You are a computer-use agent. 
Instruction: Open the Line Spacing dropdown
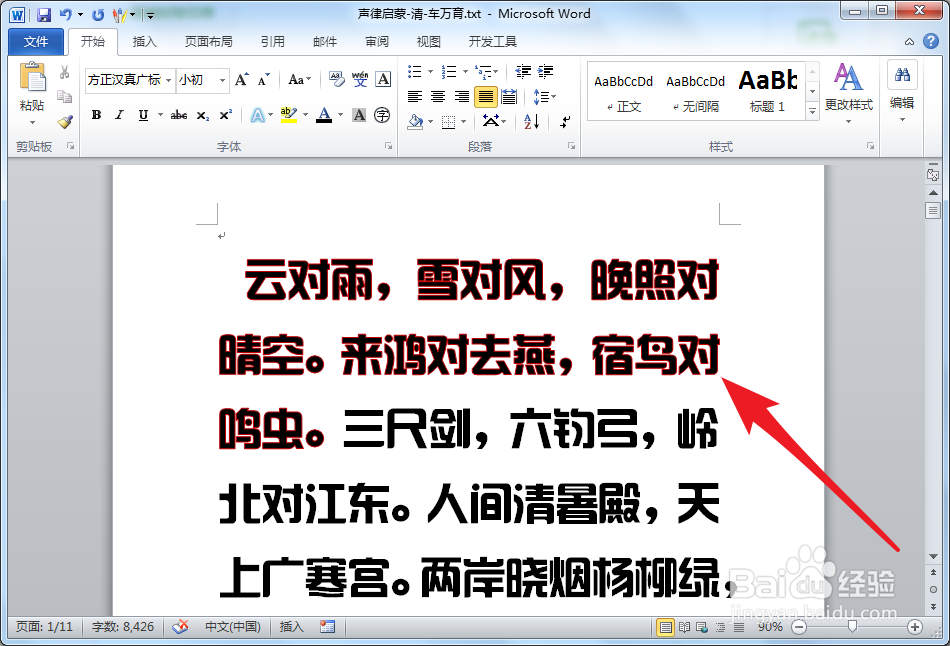click(545, 96)
